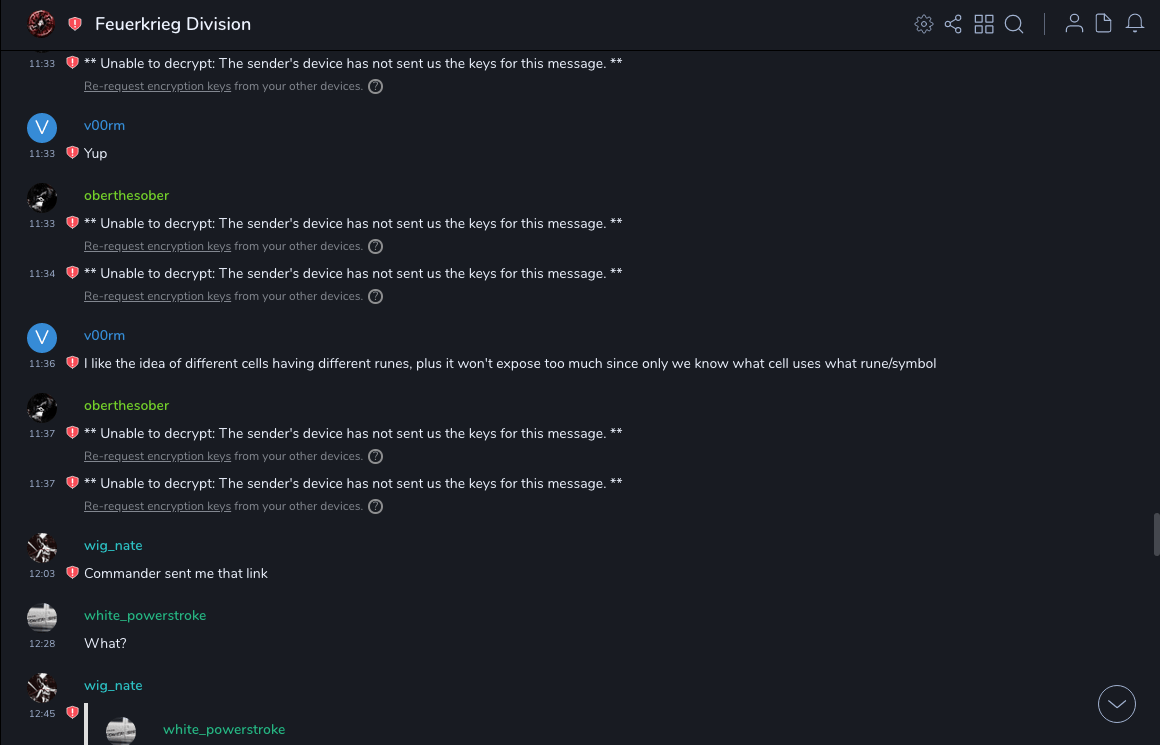Image resolution: width=1160 pixels, height=745 pixels.
Task: Click the help icon next to 11:34 re-request
Action: tap(376, 296)
